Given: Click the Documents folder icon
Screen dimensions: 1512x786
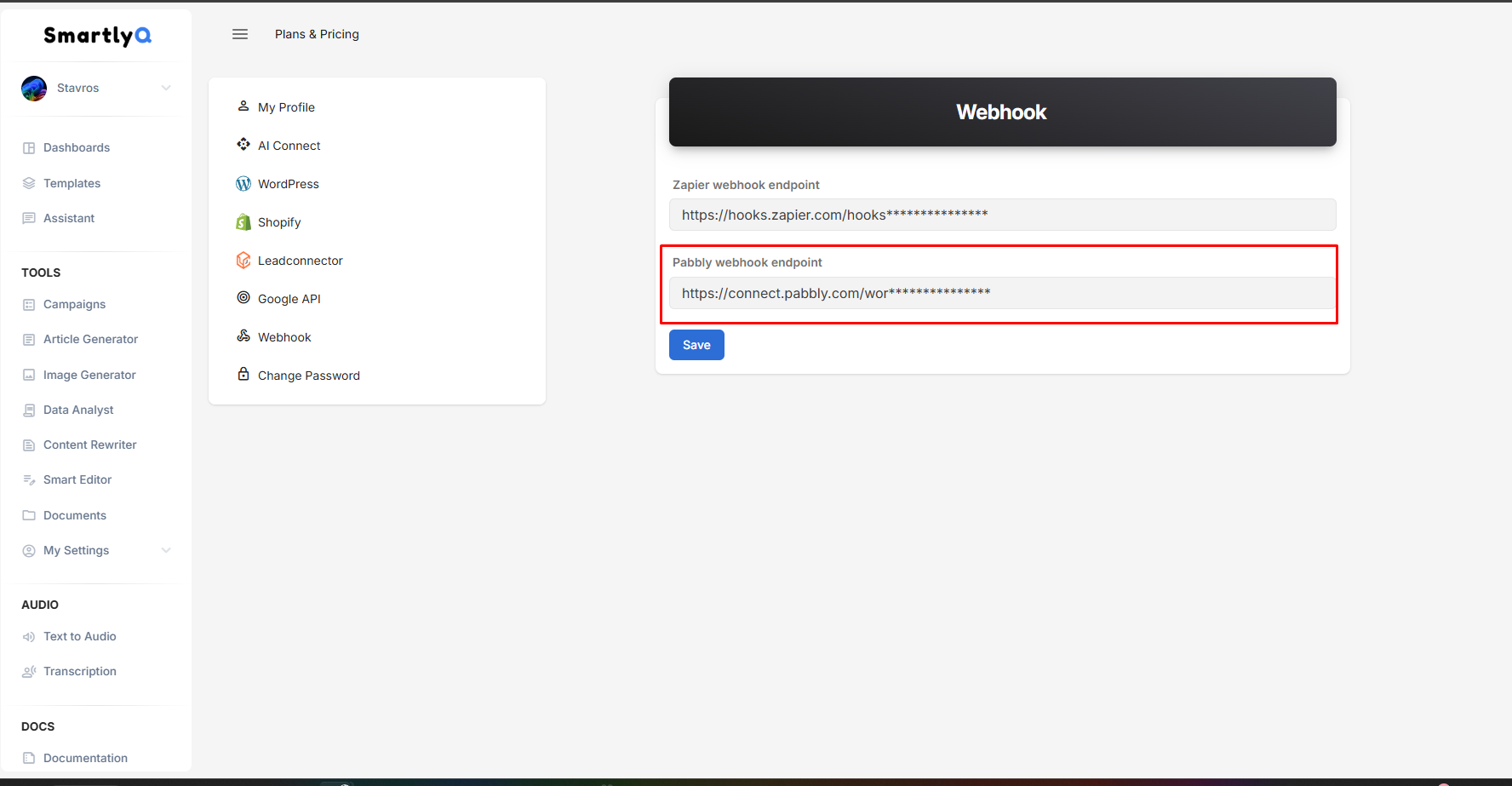Looking at the screenshot, I should (x=29, y=515).
